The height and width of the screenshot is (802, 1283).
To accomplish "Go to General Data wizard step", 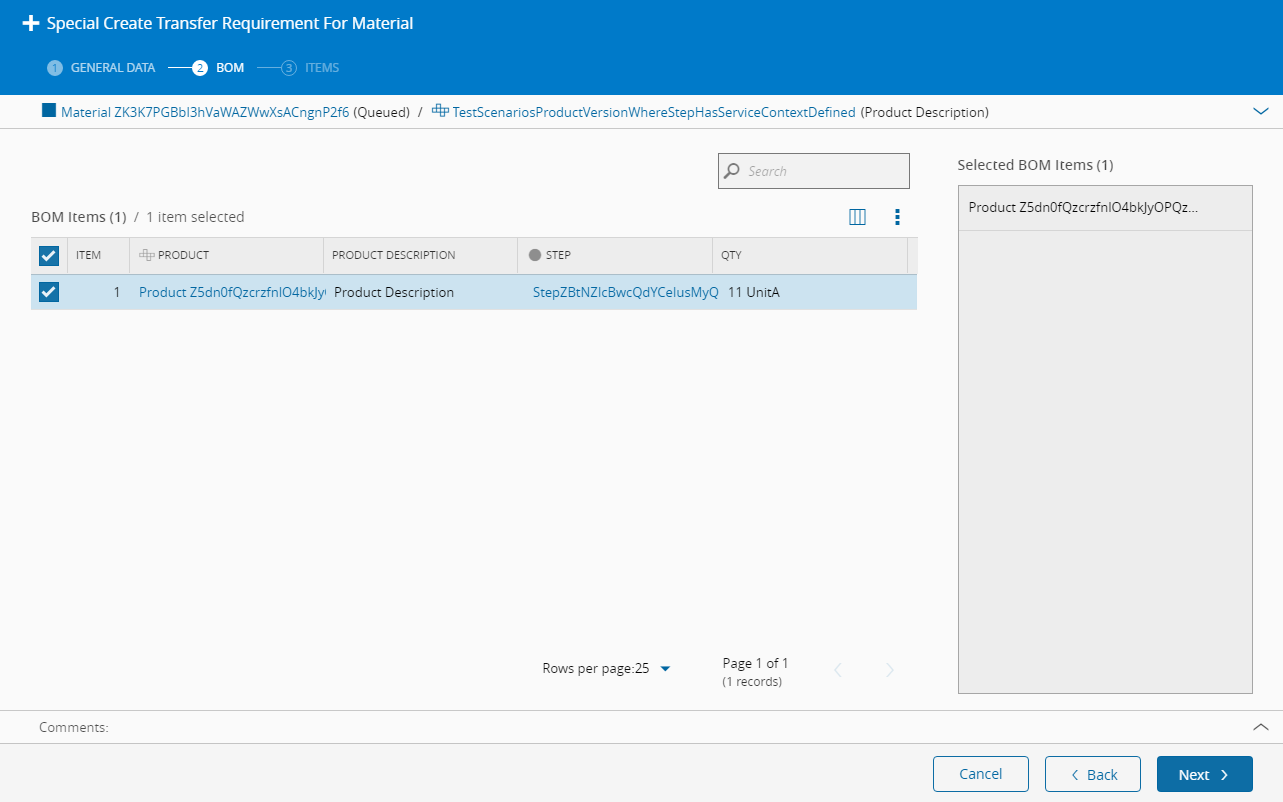I will click(x=102, y=68).
